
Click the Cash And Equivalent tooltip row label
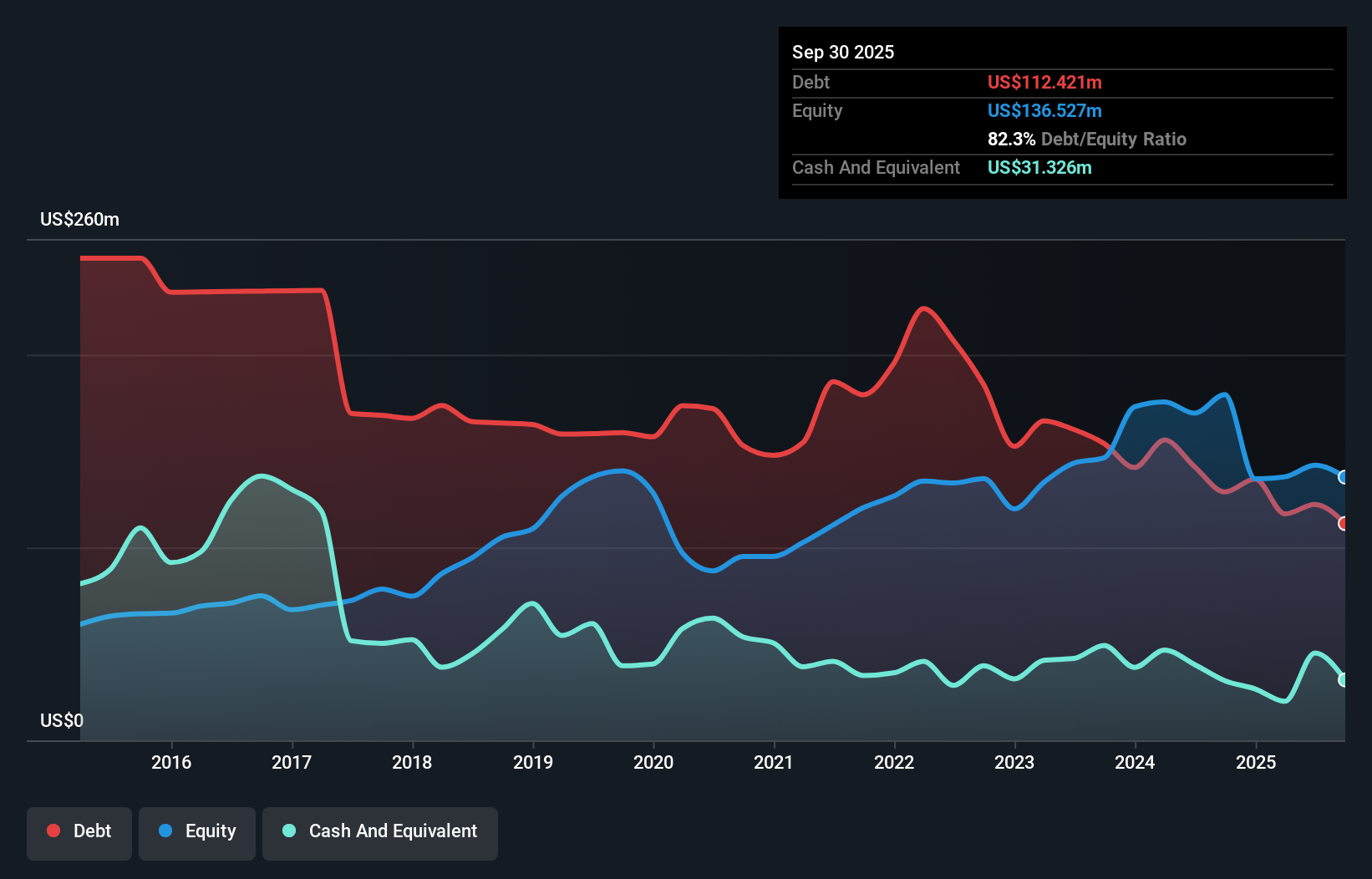click(x=876, y=167)
